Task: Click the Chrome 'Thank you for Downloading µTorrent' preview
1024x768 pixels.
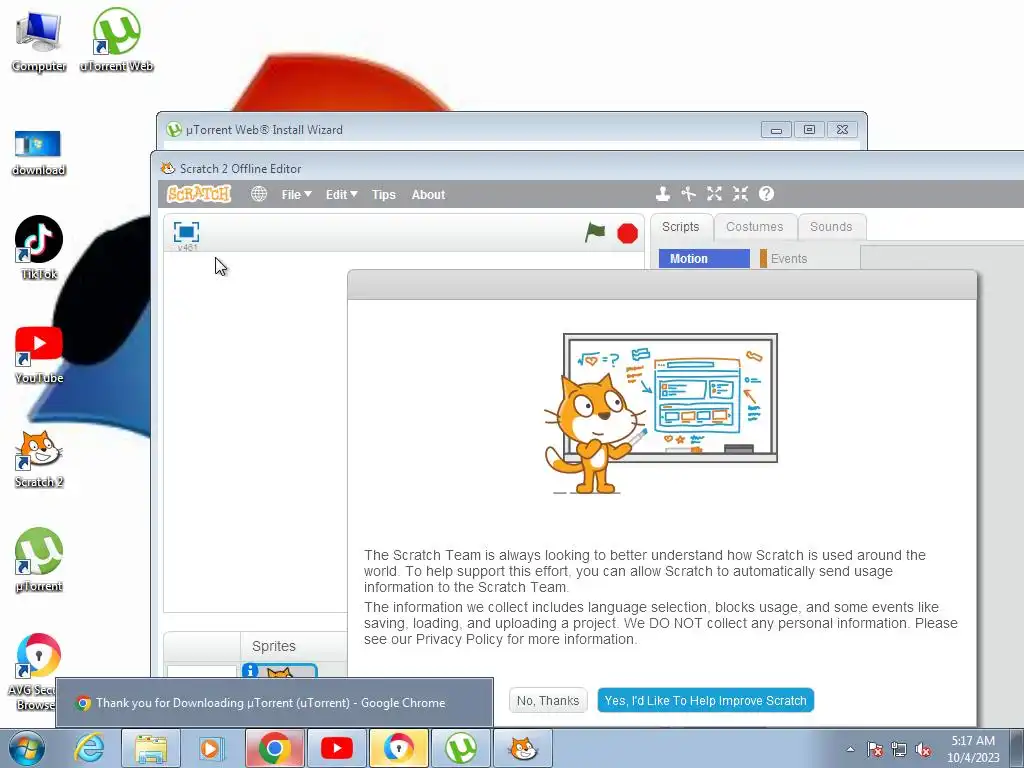Action: [274, 703]
